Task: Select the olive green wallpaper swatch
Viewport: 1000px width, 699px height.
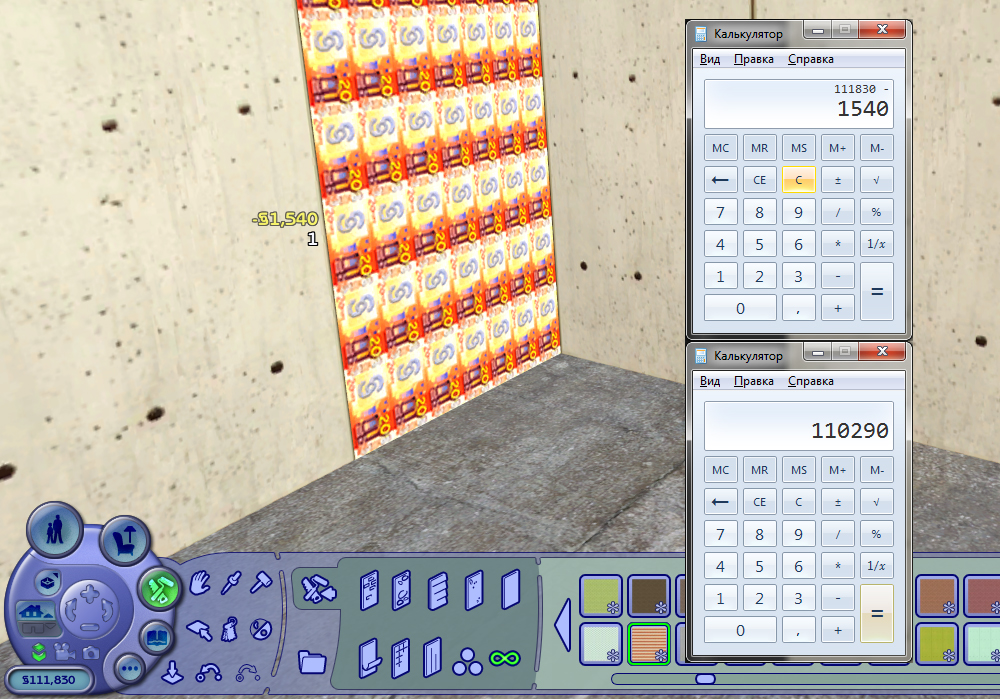Action: [601, 596]
